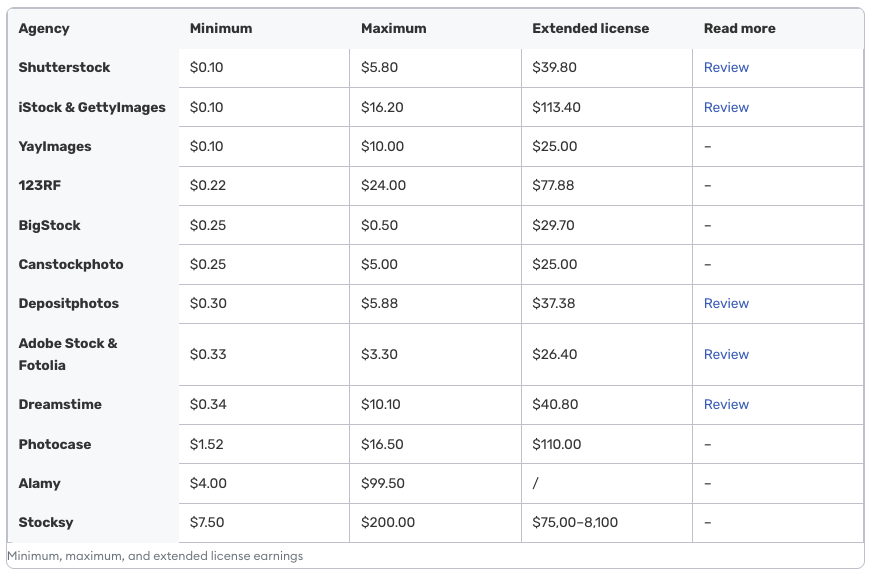Open the Adobe Stock & Fotolia Review link

(726, 354)
